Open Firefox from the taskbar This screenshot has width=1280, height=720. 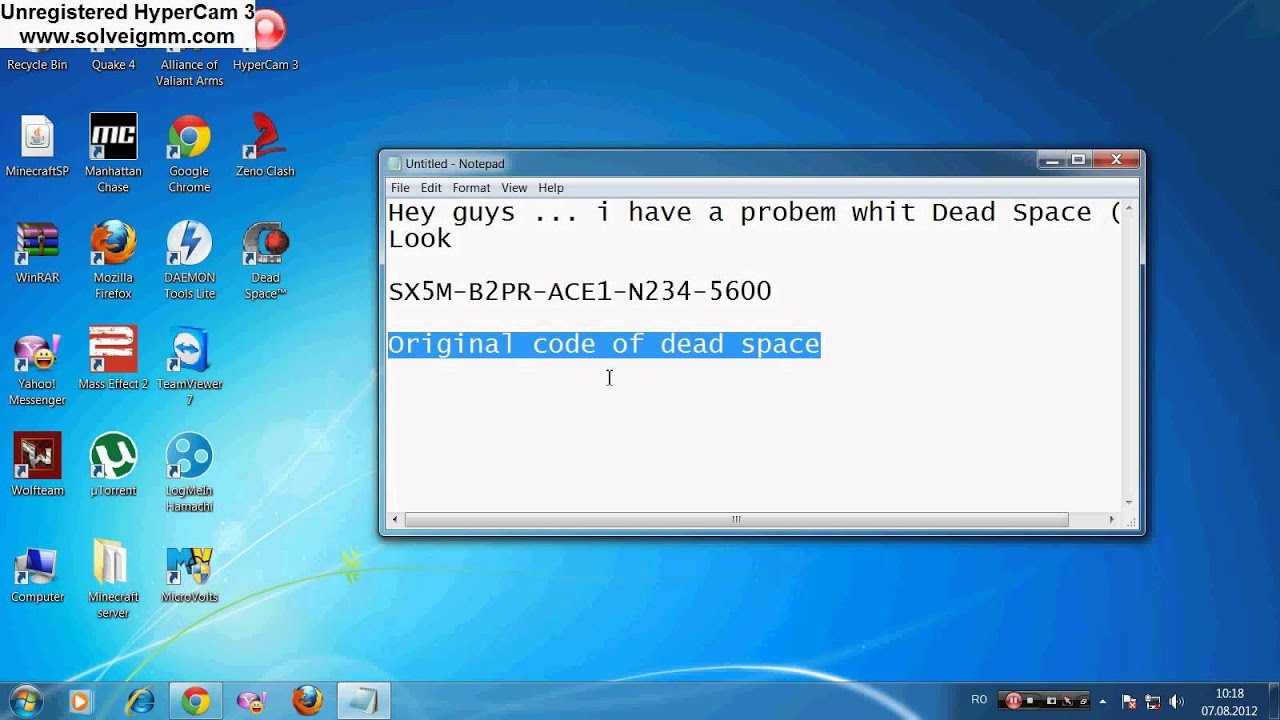(307, 701)
